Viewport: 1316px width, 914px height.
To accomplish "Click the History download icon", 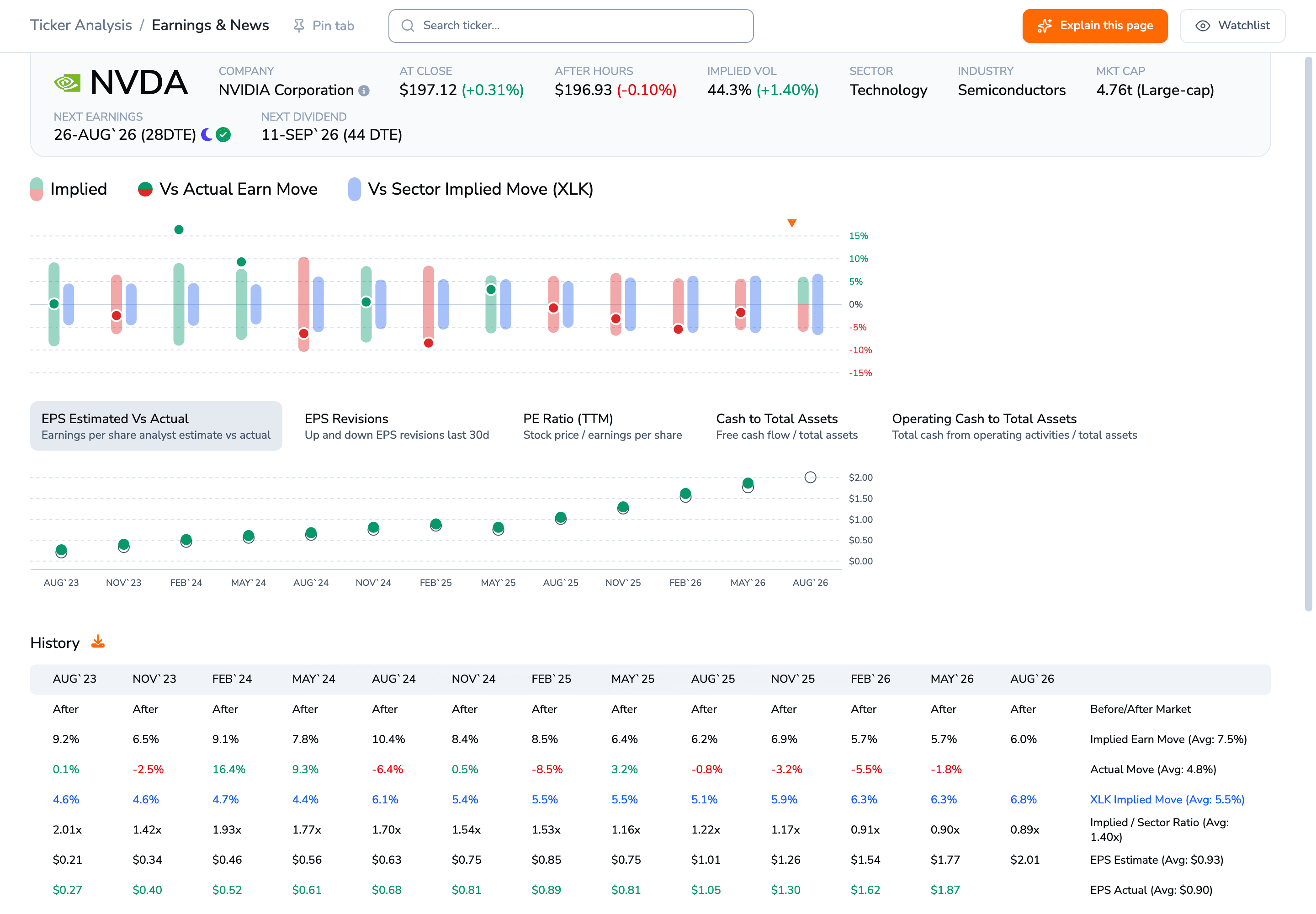I will (98, 642).
